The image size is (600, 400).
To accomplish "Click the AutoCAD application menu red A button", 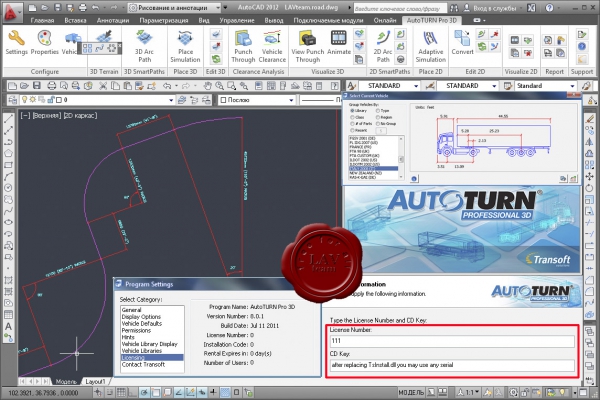I will [11, 11].
